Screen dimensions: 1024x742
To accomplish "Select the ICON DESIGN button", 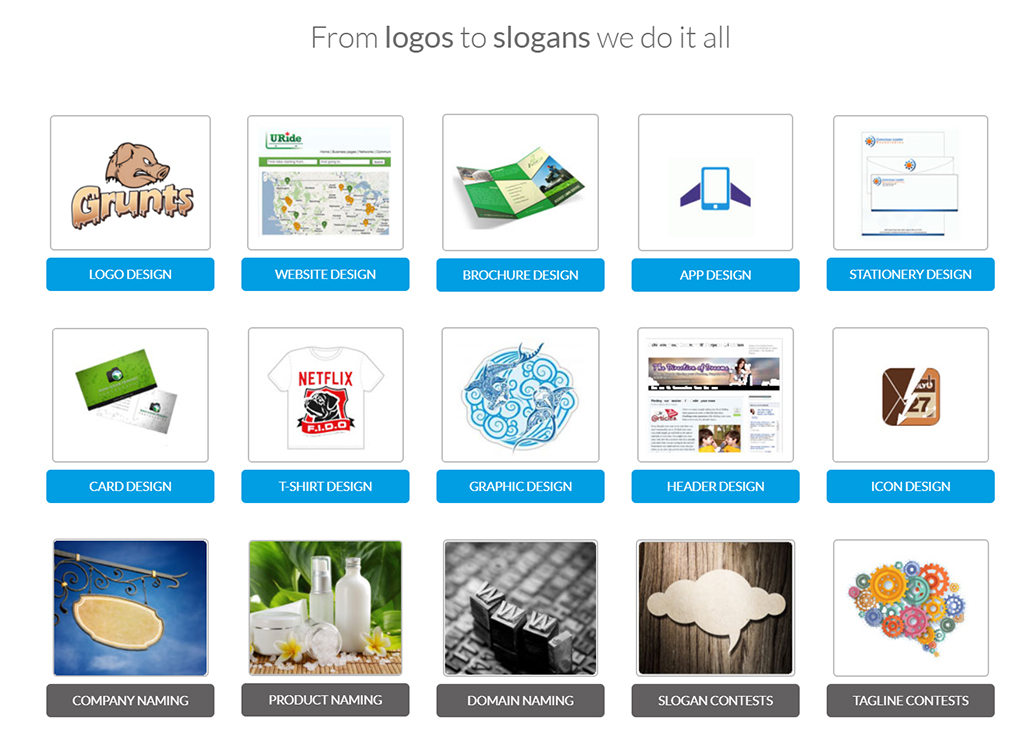I will [x=910, y=487].
